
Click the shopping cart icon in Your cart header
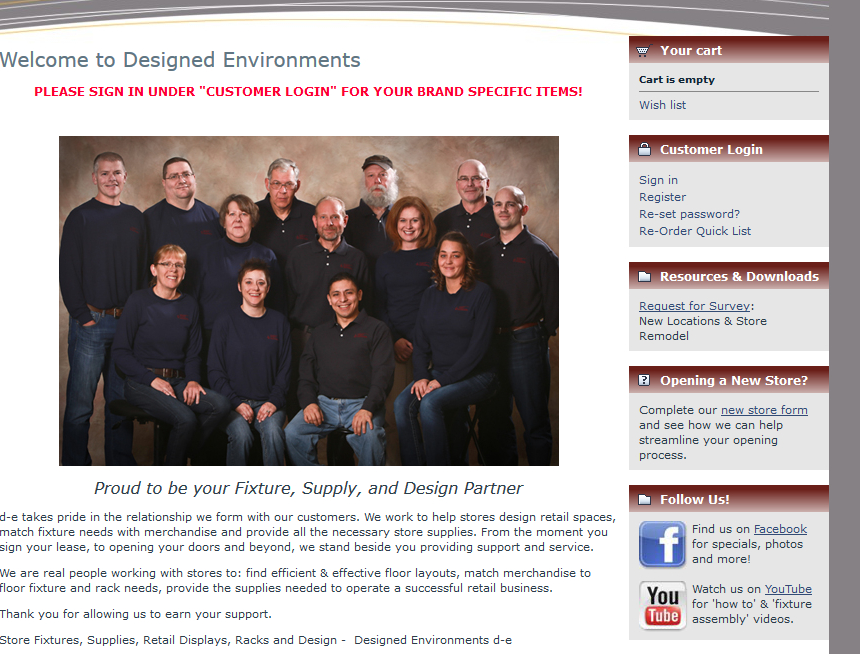[644, 50]
